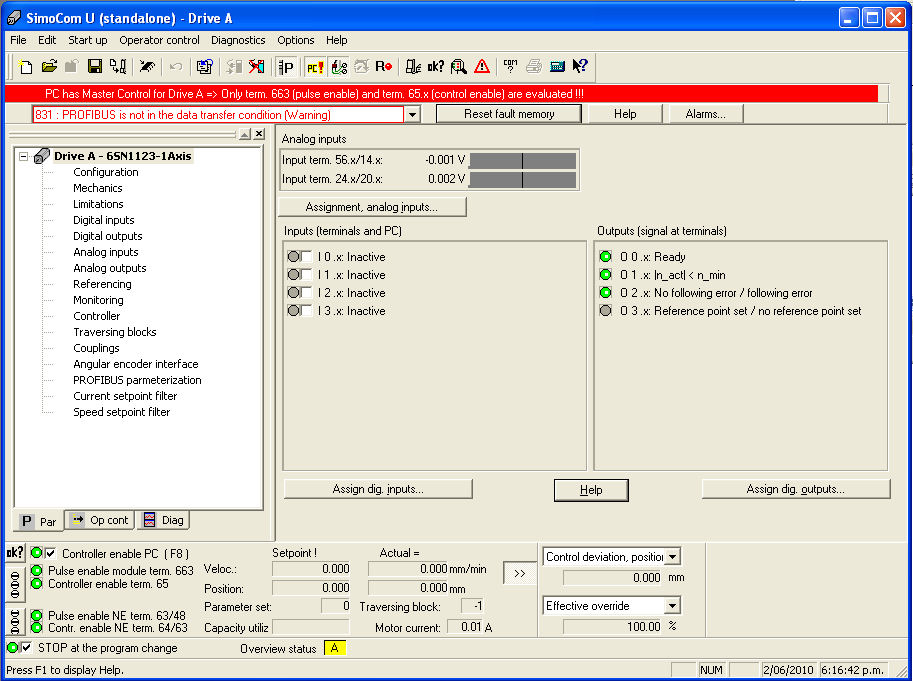This screenshot has height=681, width=913.
Task: Click the P parameter list toolbar icon
Action: [286, 66]
